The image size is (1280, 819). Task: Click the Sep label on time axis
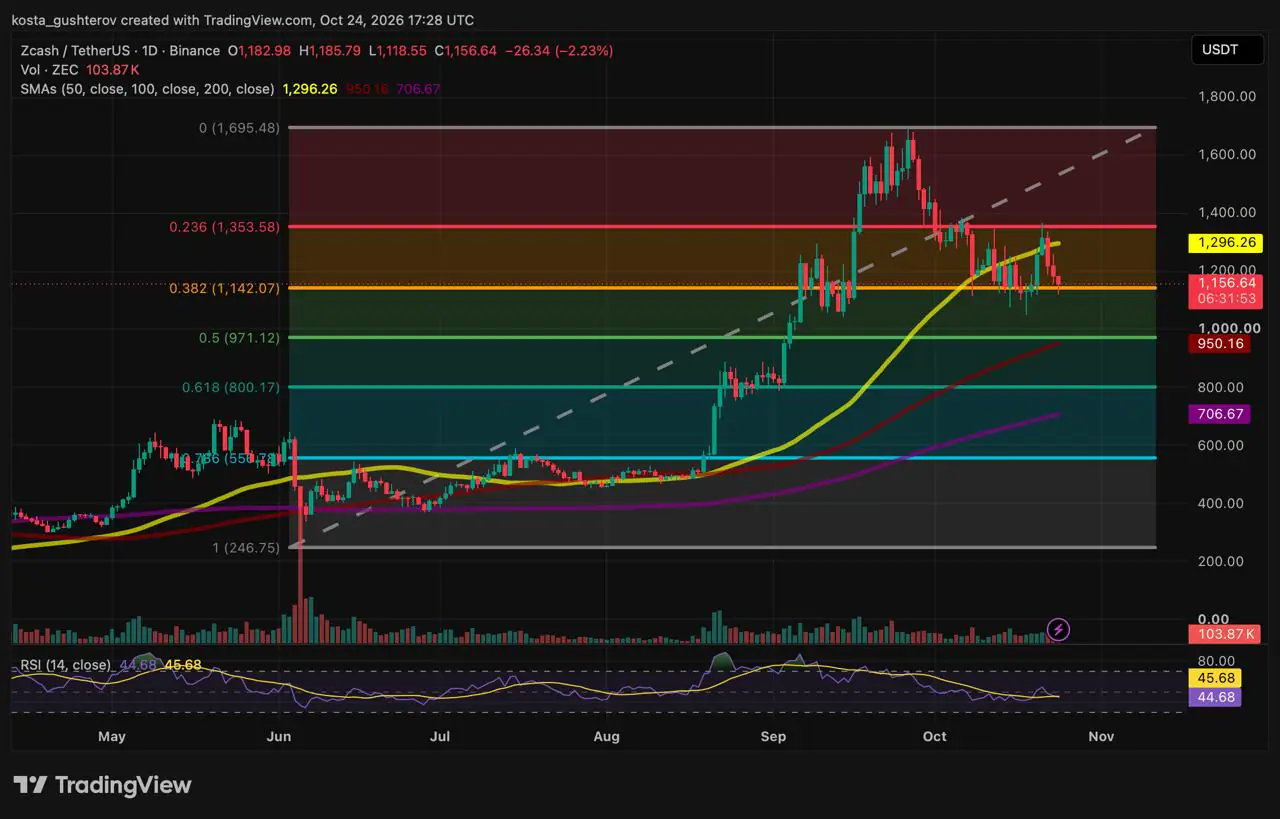pos(773,736)
